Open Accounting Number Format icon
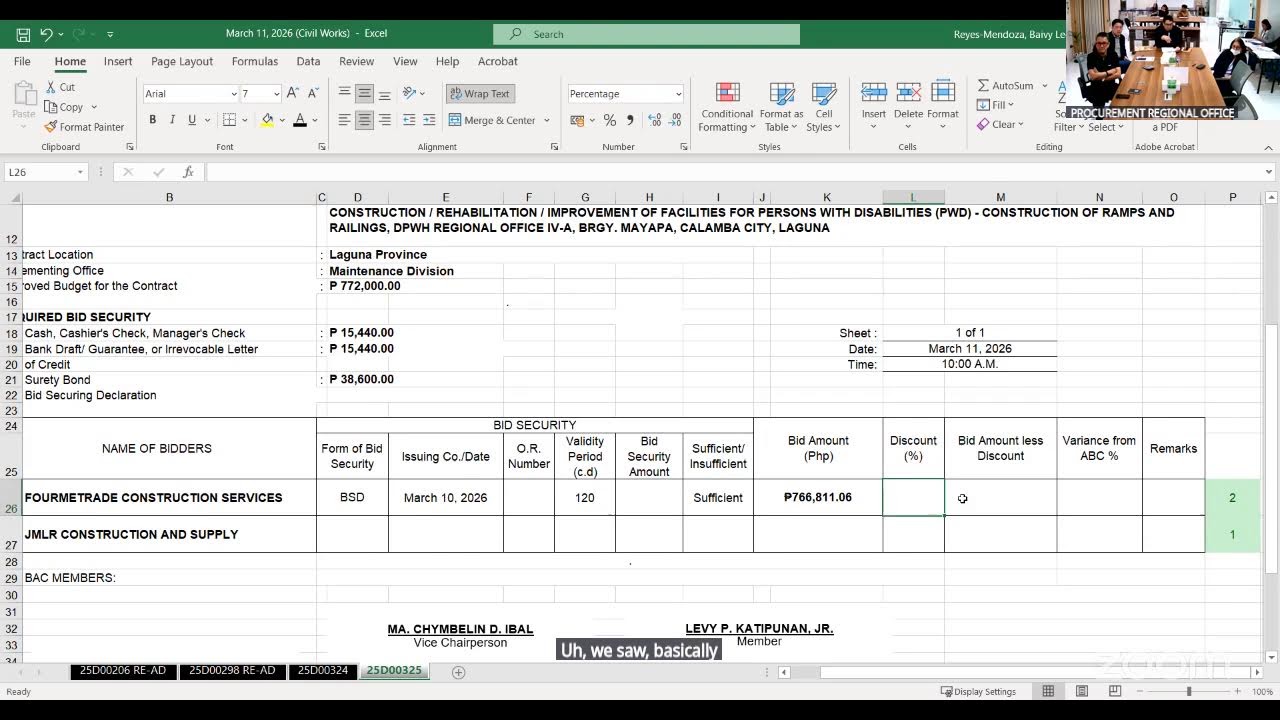Image resolution: width=1280 pixels, height=720 pixels. coord(581,120)
